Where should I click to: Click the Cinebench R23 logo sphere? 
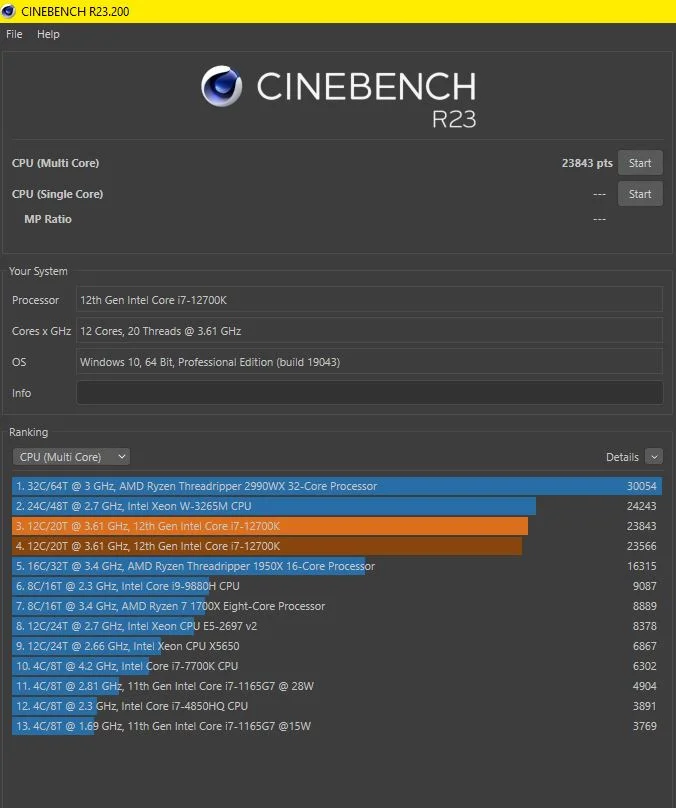click(x=222, y=86)
